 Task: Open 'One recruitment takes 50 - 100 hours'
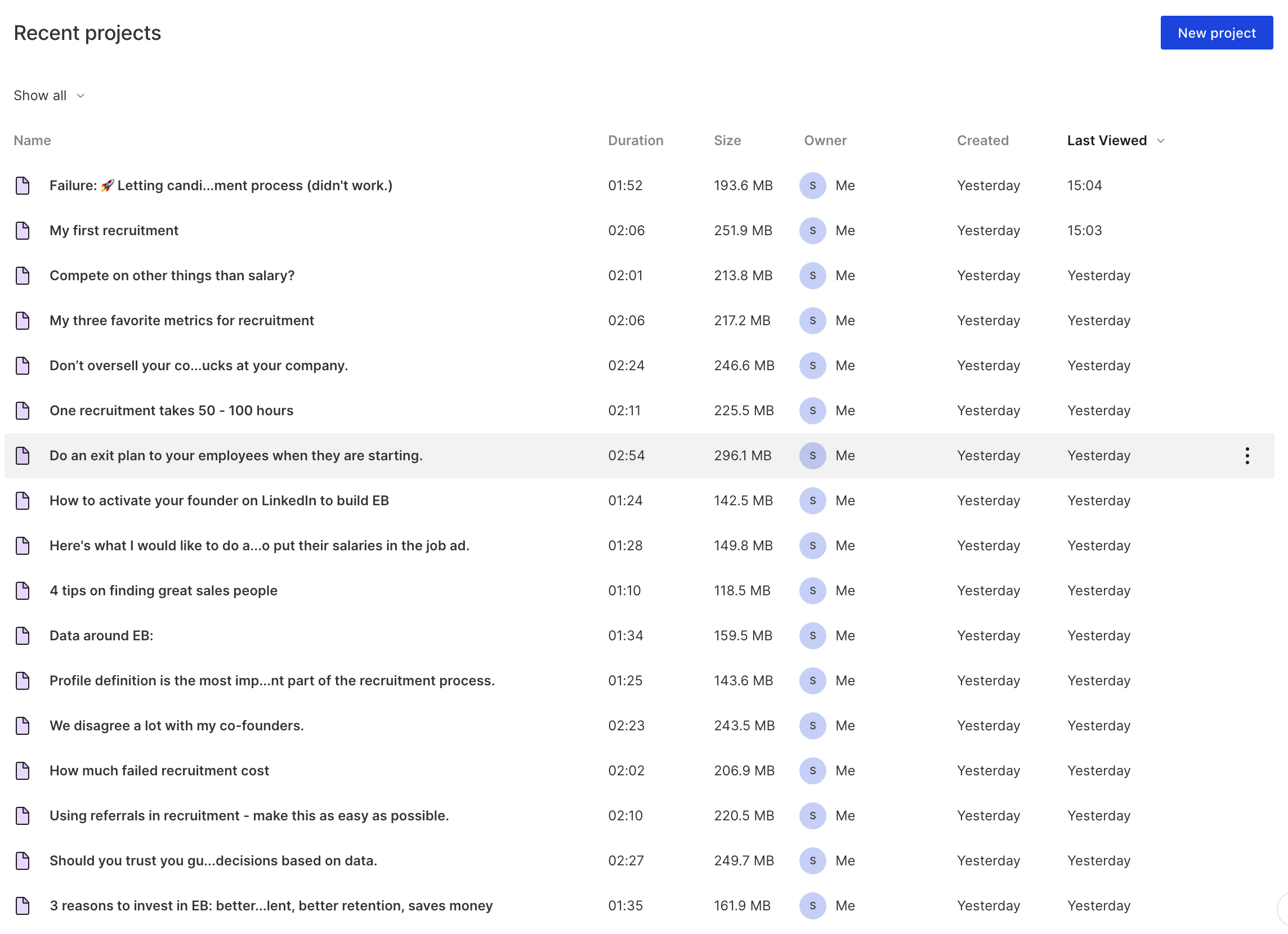(x=172, y=411)
